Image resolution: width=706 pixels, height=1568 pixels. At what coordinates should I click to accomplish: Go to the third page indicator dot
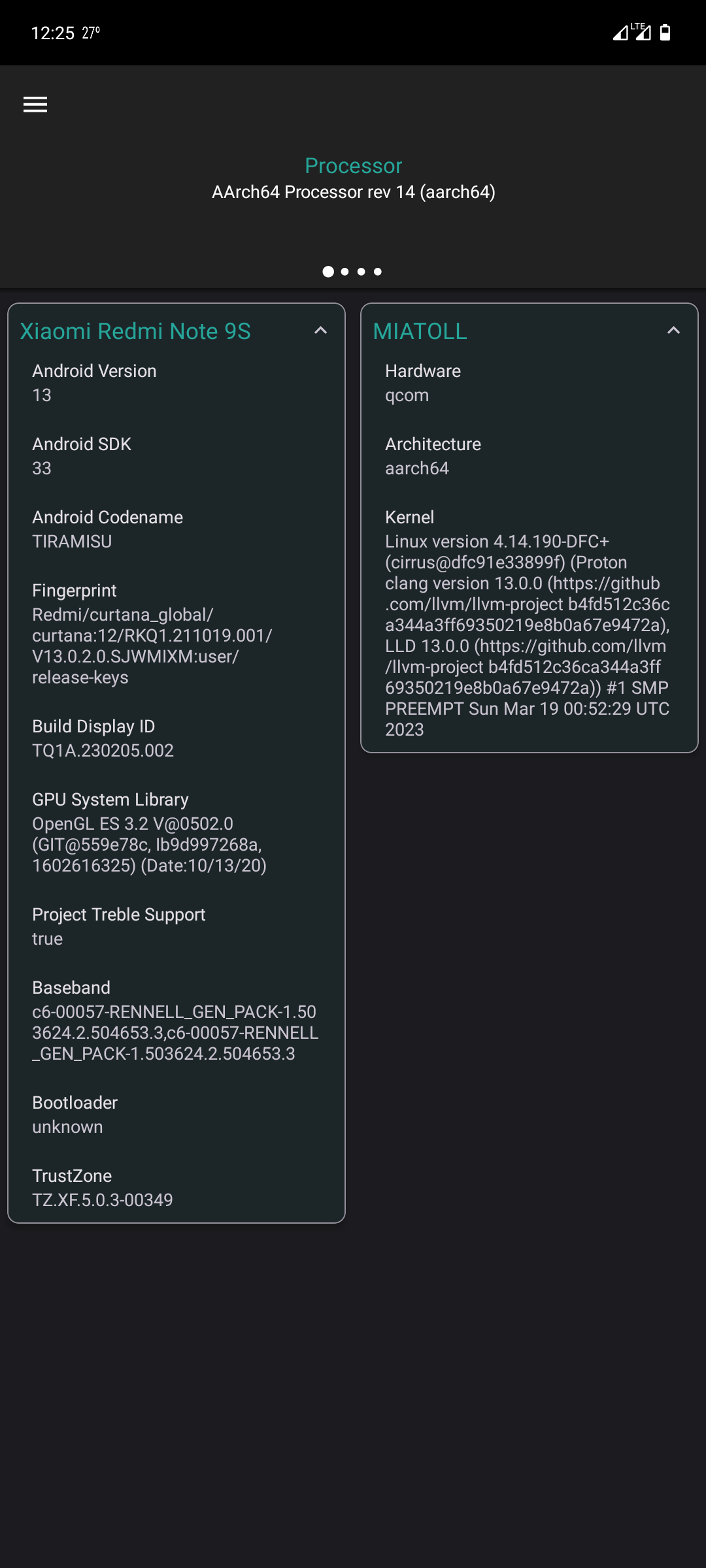pyautogui.click(x=361, y=272)
